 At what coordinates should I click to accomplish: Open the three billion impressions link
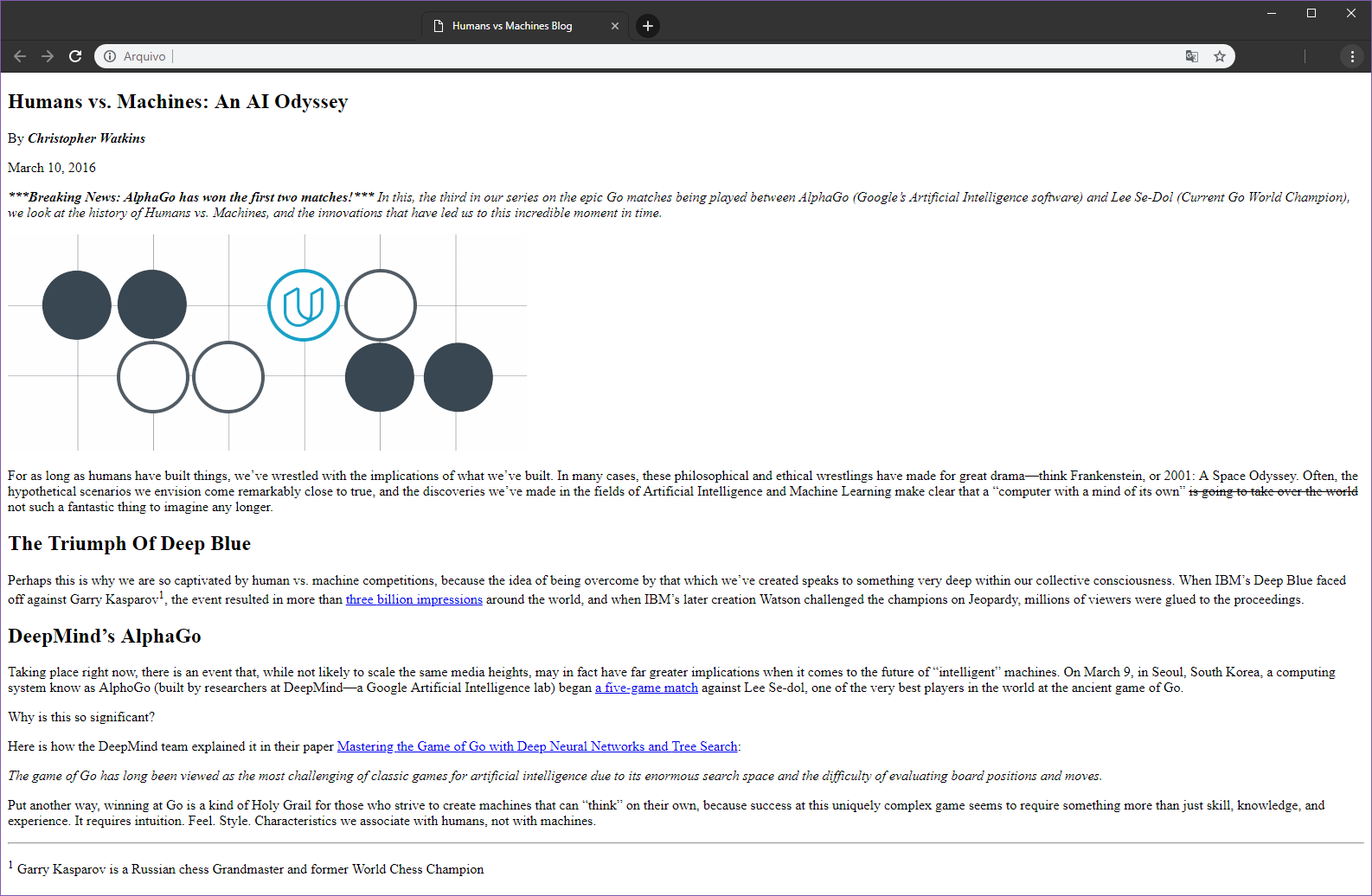pos(414,599)
